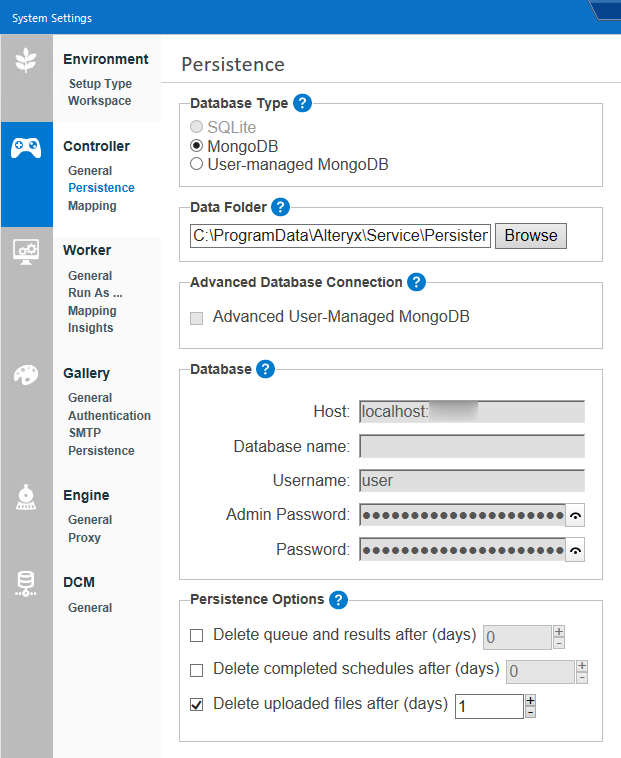The height and width of the screenshot is (758, 621).
Task: Open Engine General page
Action: tap(90, 520)
